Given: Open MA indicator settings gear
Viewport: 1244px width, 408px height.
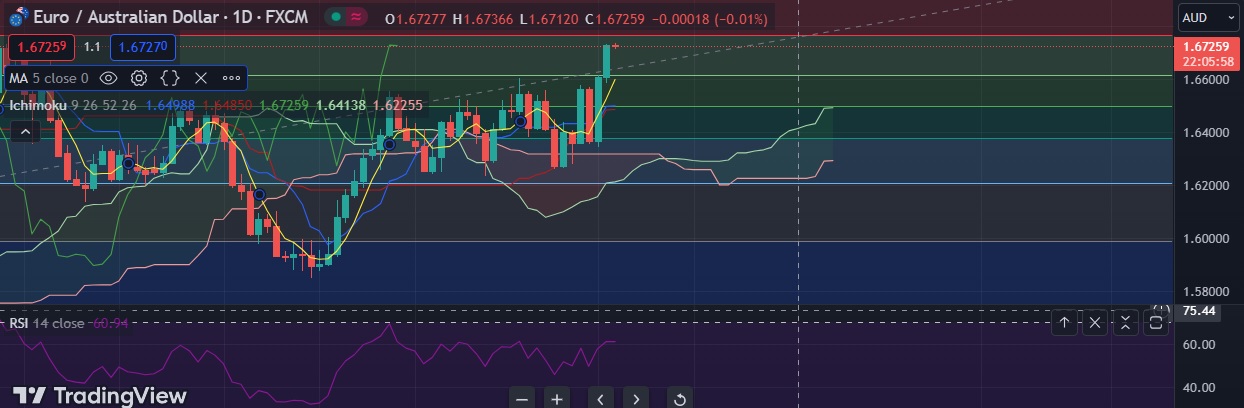Looking at the screenshot, I should [139, 77].
